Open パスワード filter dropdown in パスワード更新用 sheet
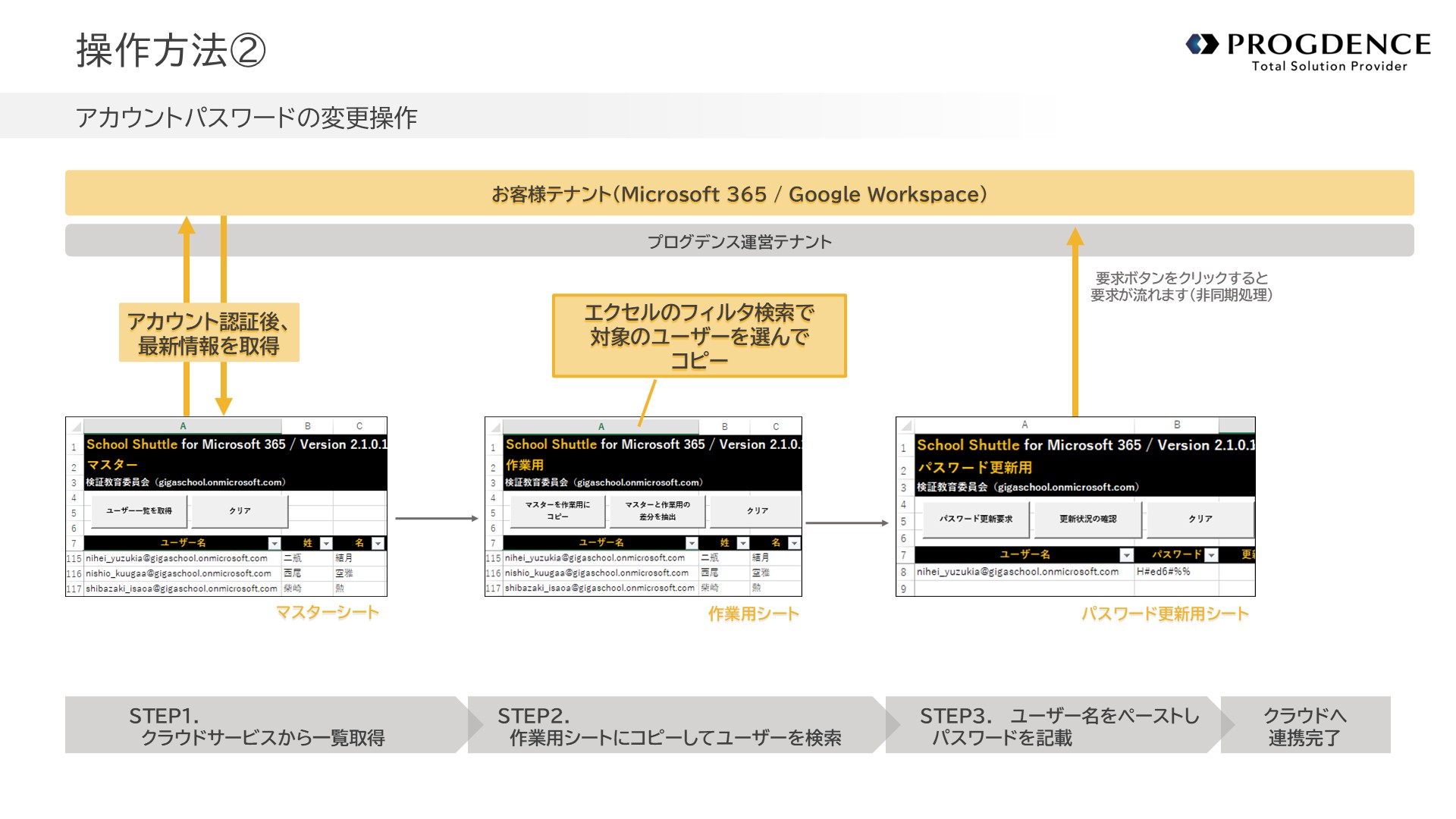 point(1211,556)
